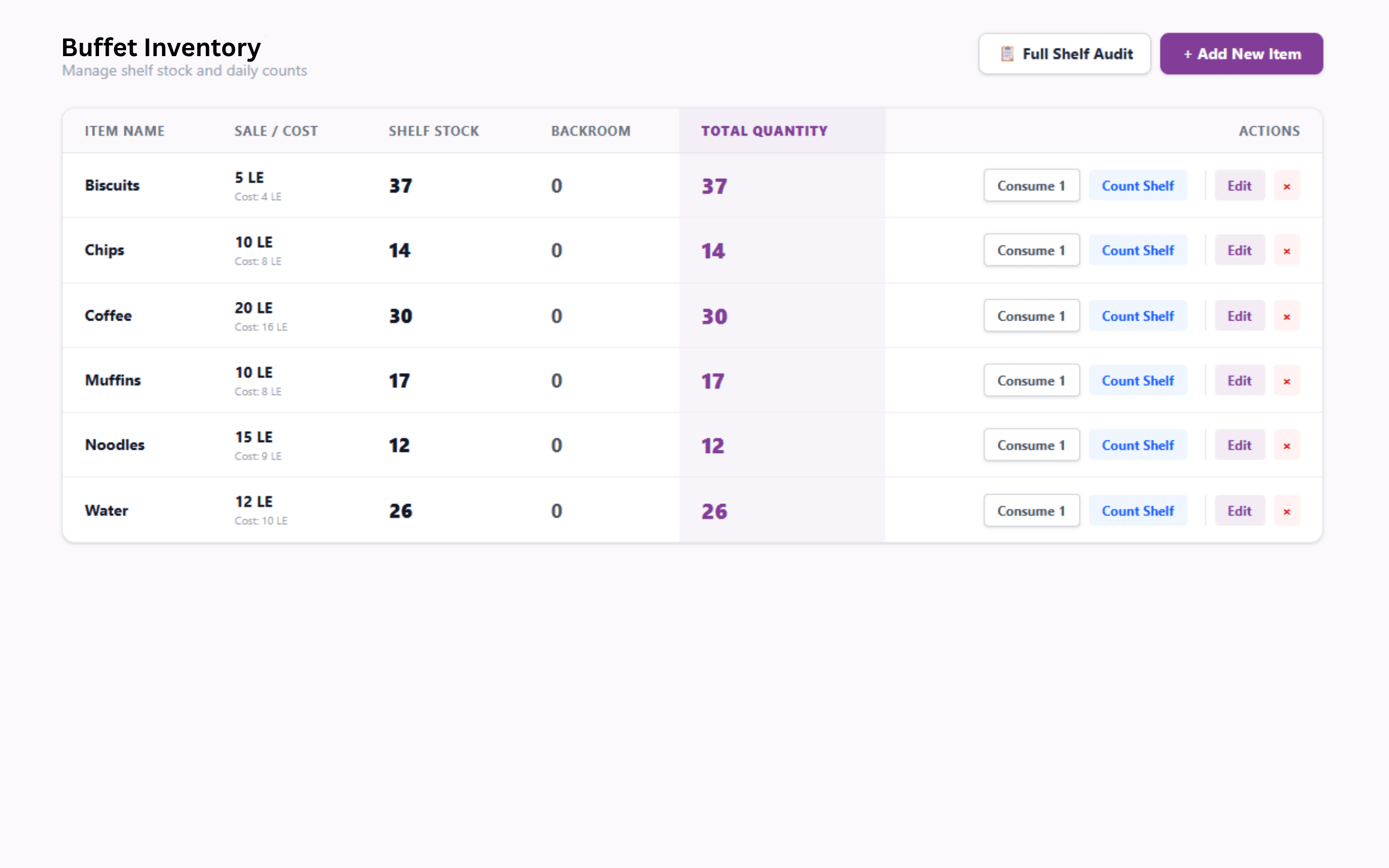Click the Total Quantity column header
The height and width of the screenshot is (868, 1389).
click(765, 131)
